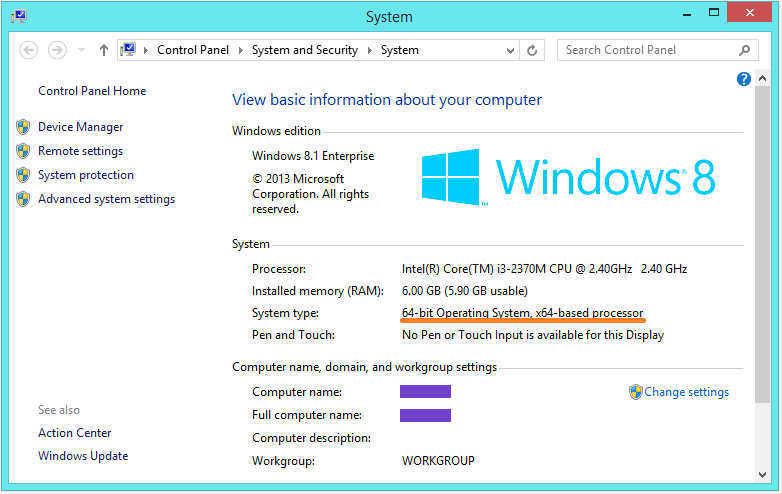Click the Processor: label
The height and width of the screenshot is (494, 782).
[x=279, y=269]
